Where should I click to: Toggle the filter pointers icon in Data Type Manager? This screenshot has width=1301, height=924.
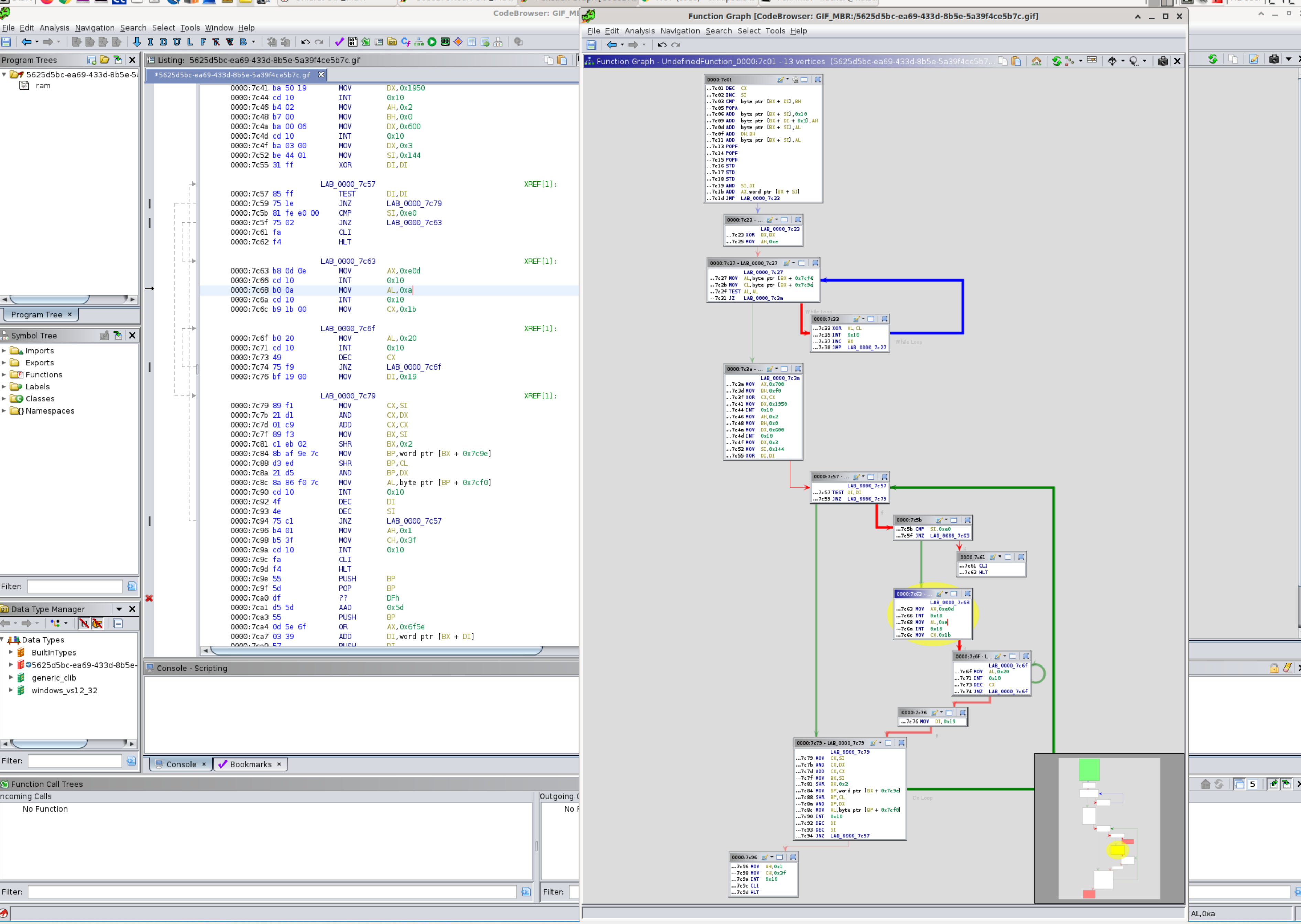coord(98,624)
